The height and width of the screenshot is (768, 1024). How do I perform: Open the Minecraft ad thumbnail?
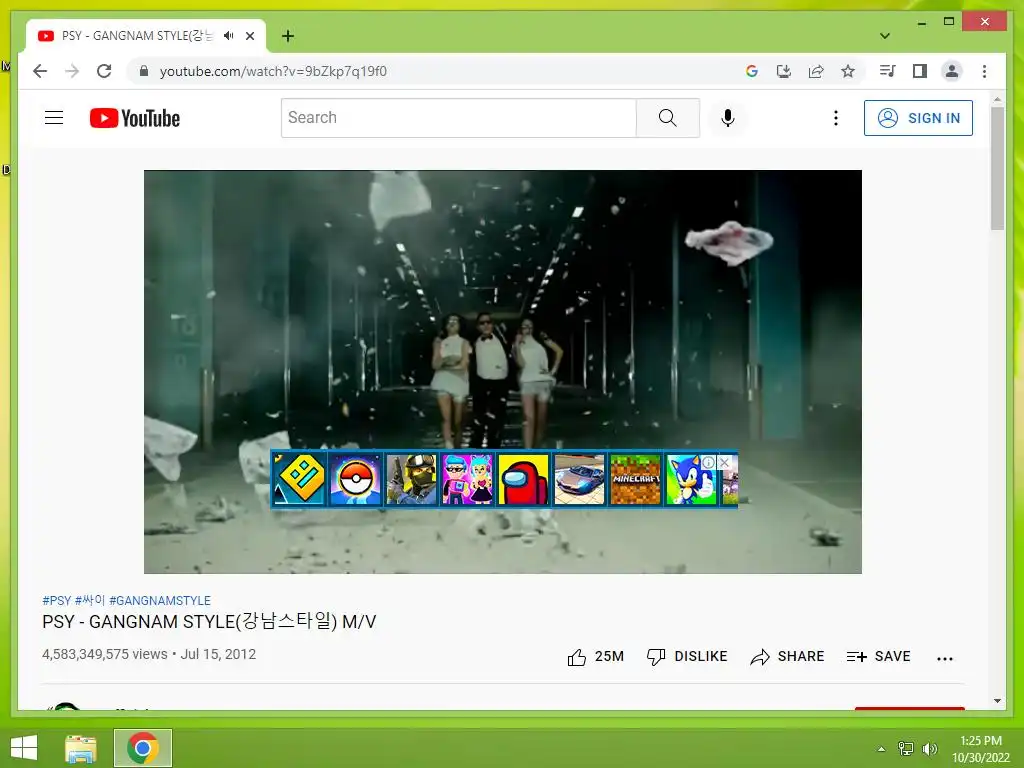pos(635,479)
